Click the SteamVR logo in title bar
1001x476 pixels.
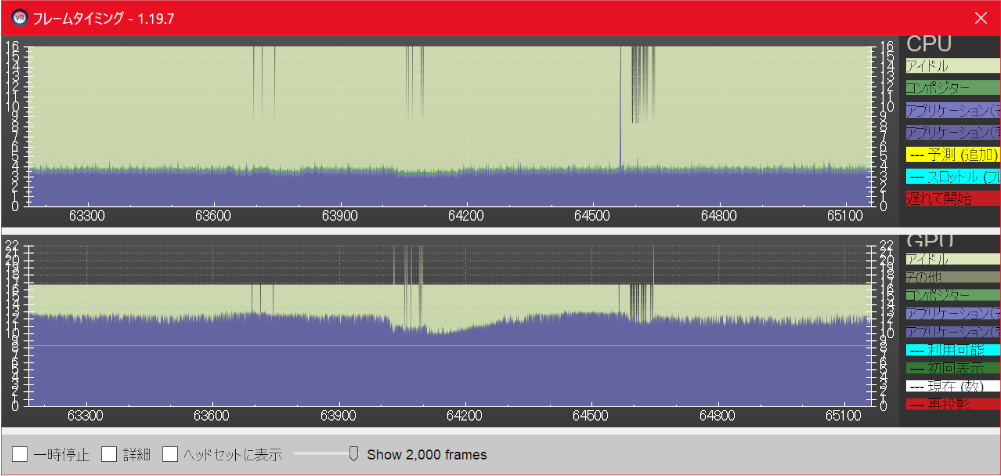click(20, 18)
